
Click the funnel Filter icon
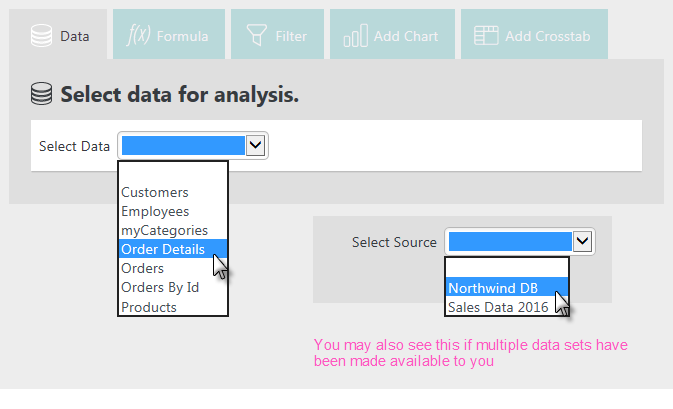[257, 35]
